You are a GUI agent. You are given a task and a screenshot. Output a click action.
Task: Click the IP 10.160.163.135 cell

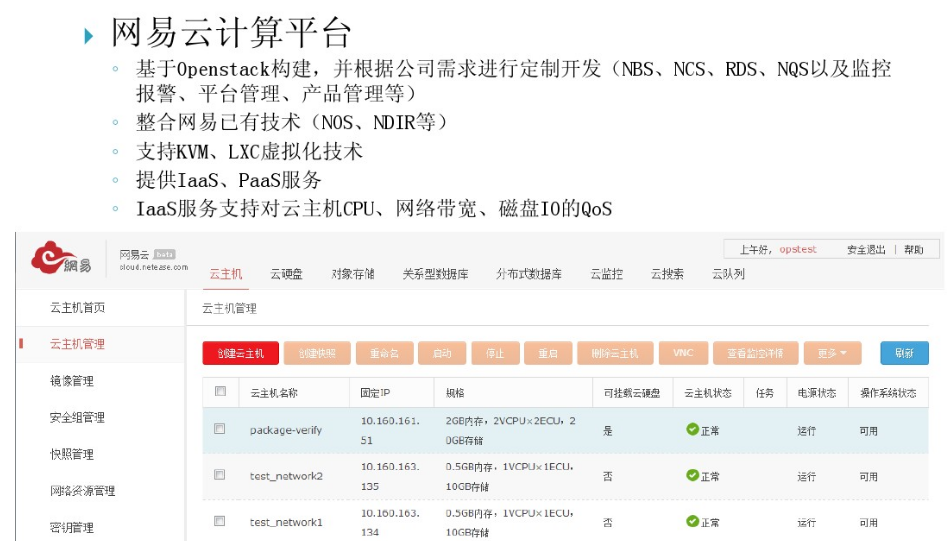[x=390, y=476]
